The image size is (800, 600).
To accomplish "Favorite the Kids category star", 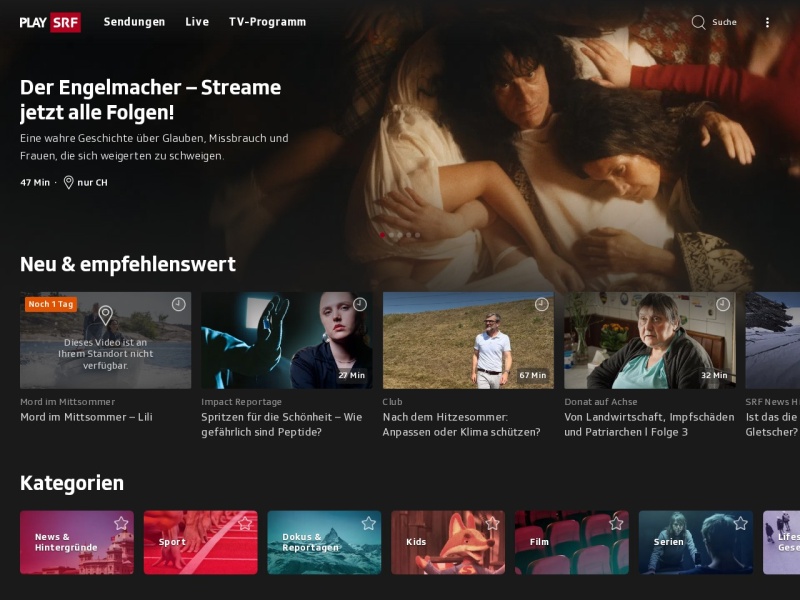I will click(492, 523).
